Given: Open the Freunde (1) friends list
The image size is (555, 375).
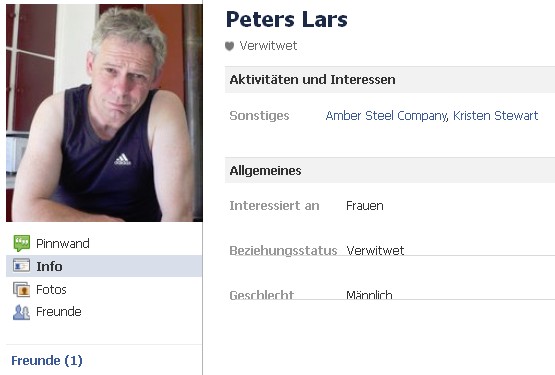Looking at the screenshot, I should pyautogui.click(x=47, y=360).
